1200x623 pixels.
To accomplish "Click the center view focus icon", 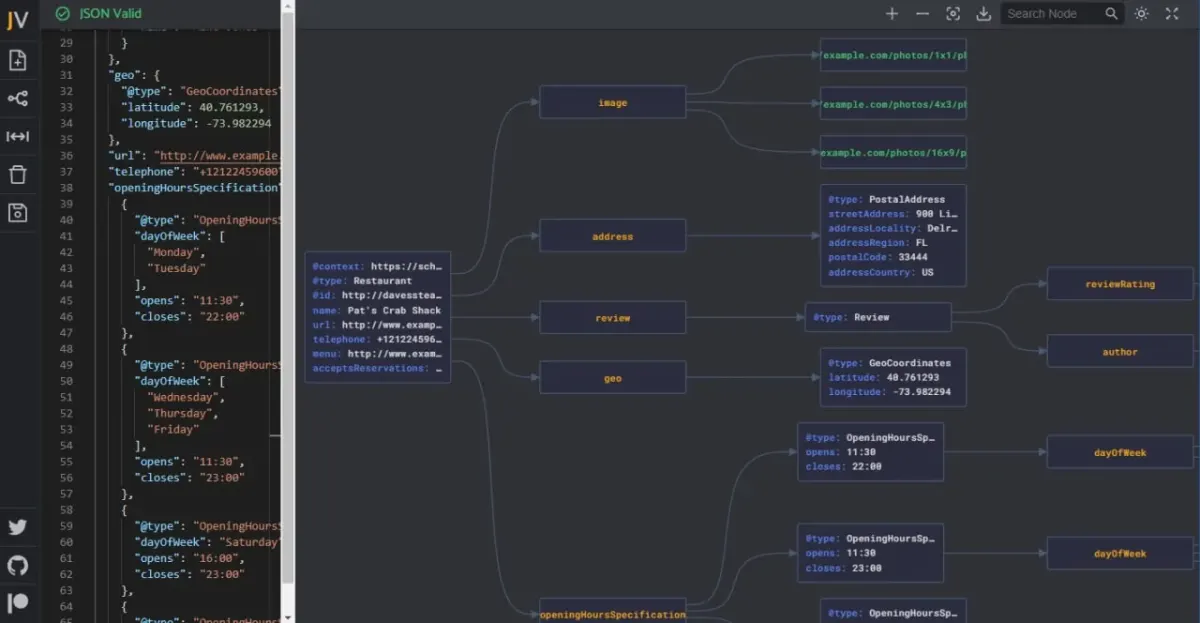I will click(x=953, y=13).
